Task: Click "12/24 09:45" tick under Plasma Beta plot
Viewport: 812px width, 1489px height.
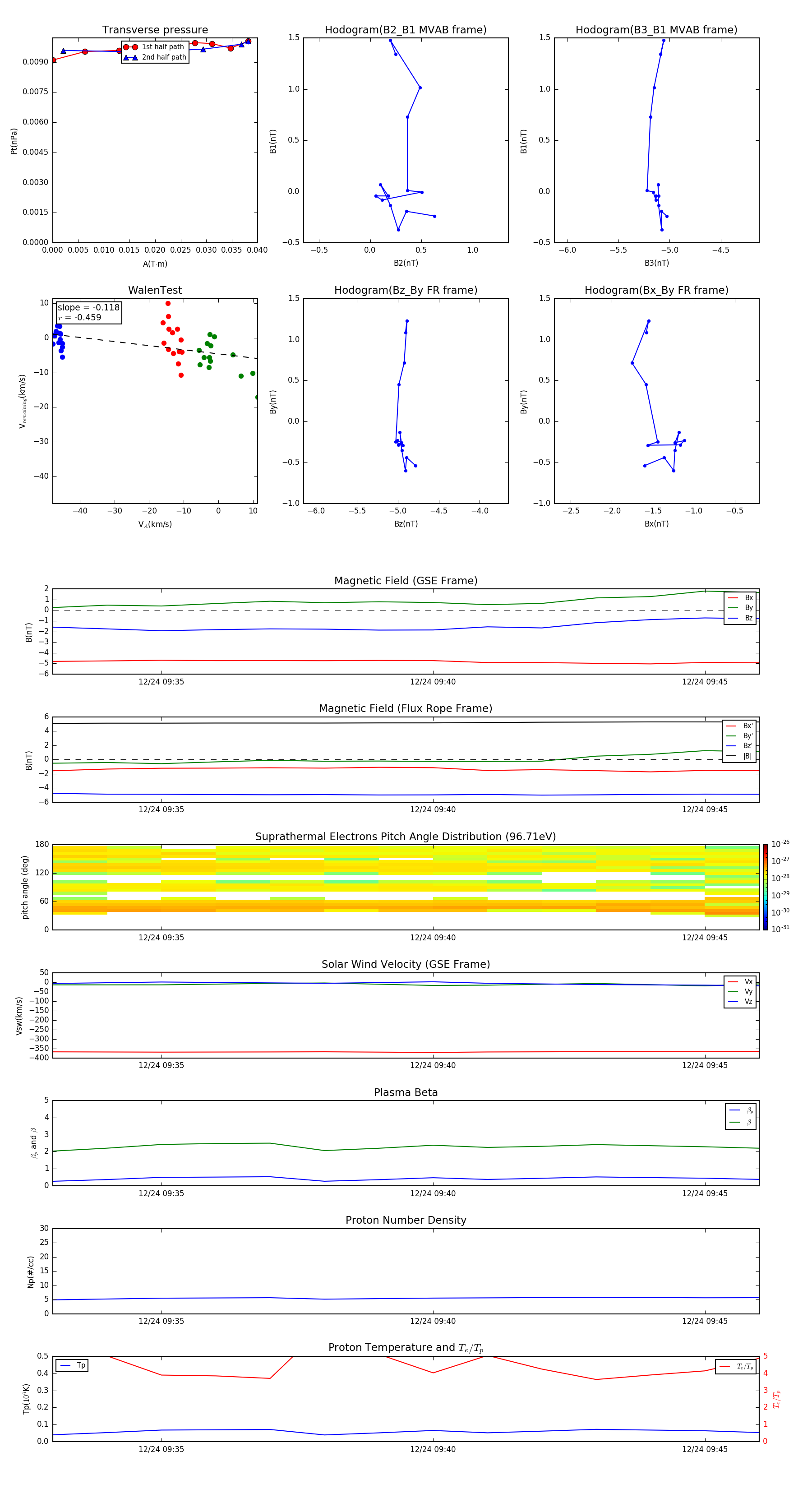Action: pos(705,1193)
